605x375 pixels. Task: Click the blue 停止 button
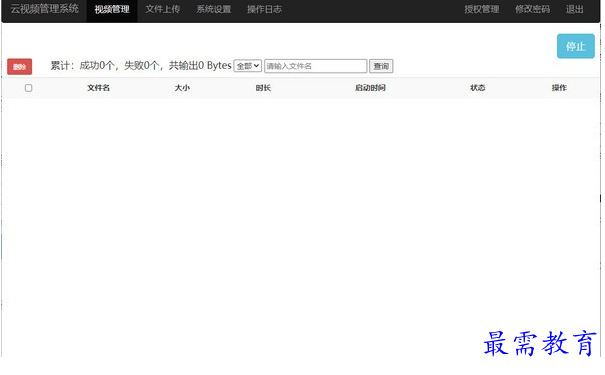[576, 46]
